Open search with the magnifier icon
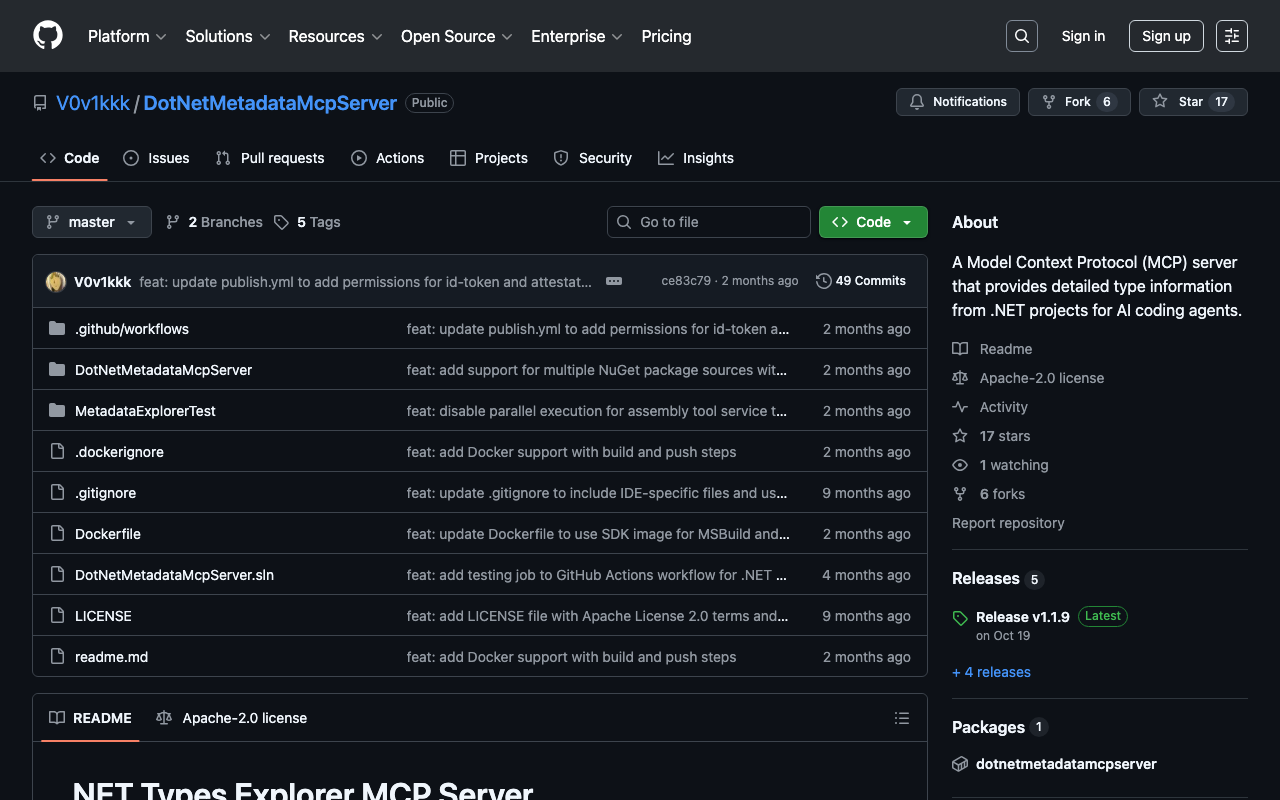The width and height of the screenshot is (1280, 800). pos(1021,36)
